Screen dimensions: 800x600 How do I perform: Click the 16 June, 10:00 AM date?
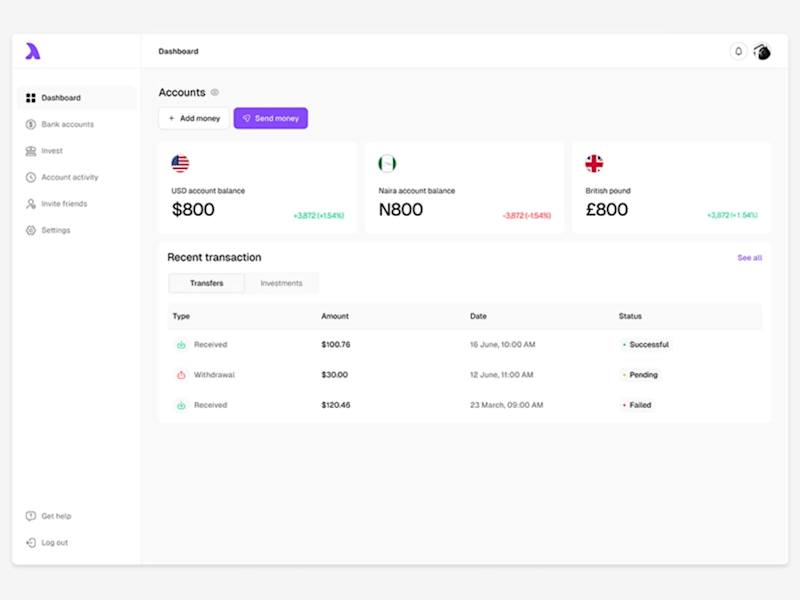point(503,344)
